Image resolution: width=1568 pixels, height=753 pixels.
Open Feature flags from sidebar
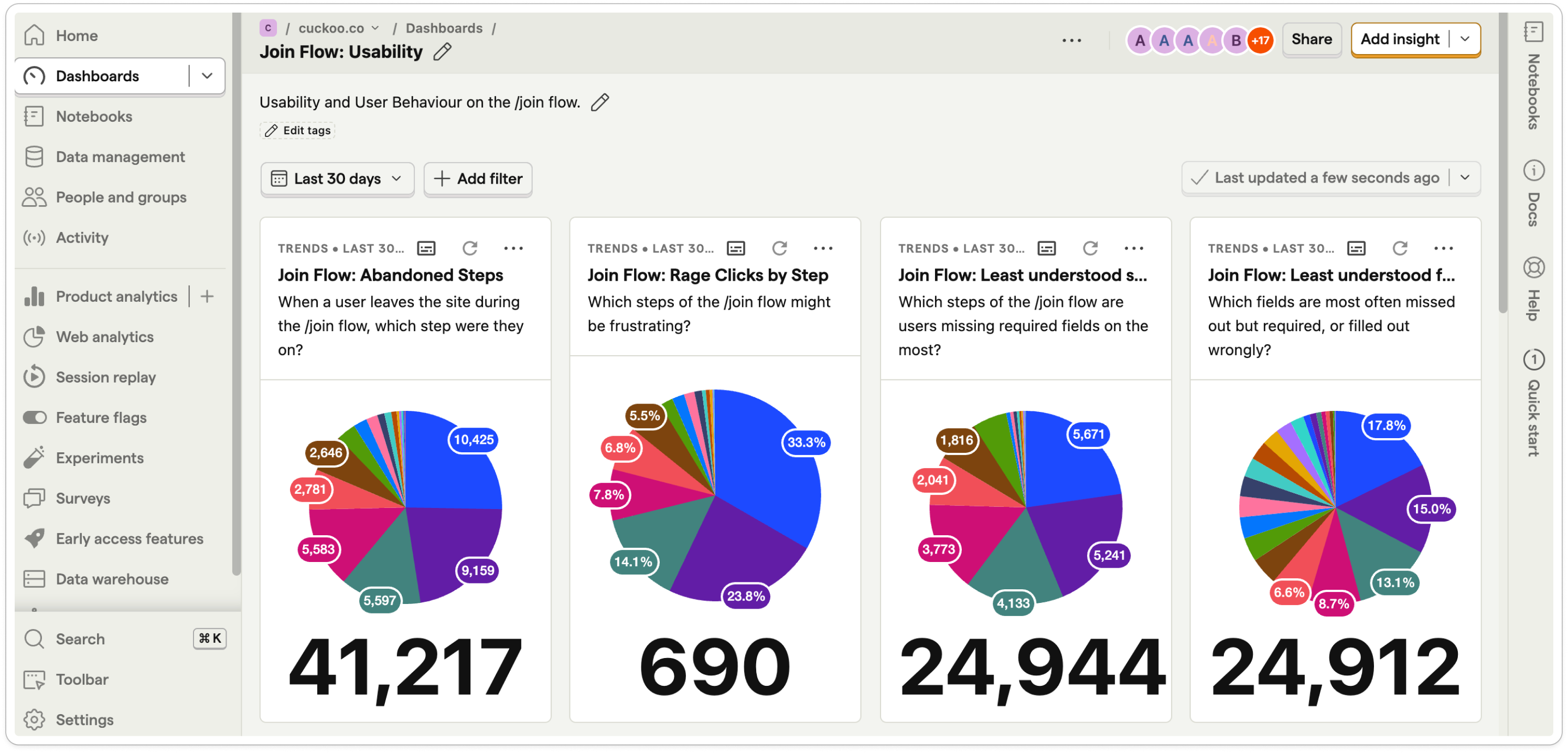tap(101, 417)
